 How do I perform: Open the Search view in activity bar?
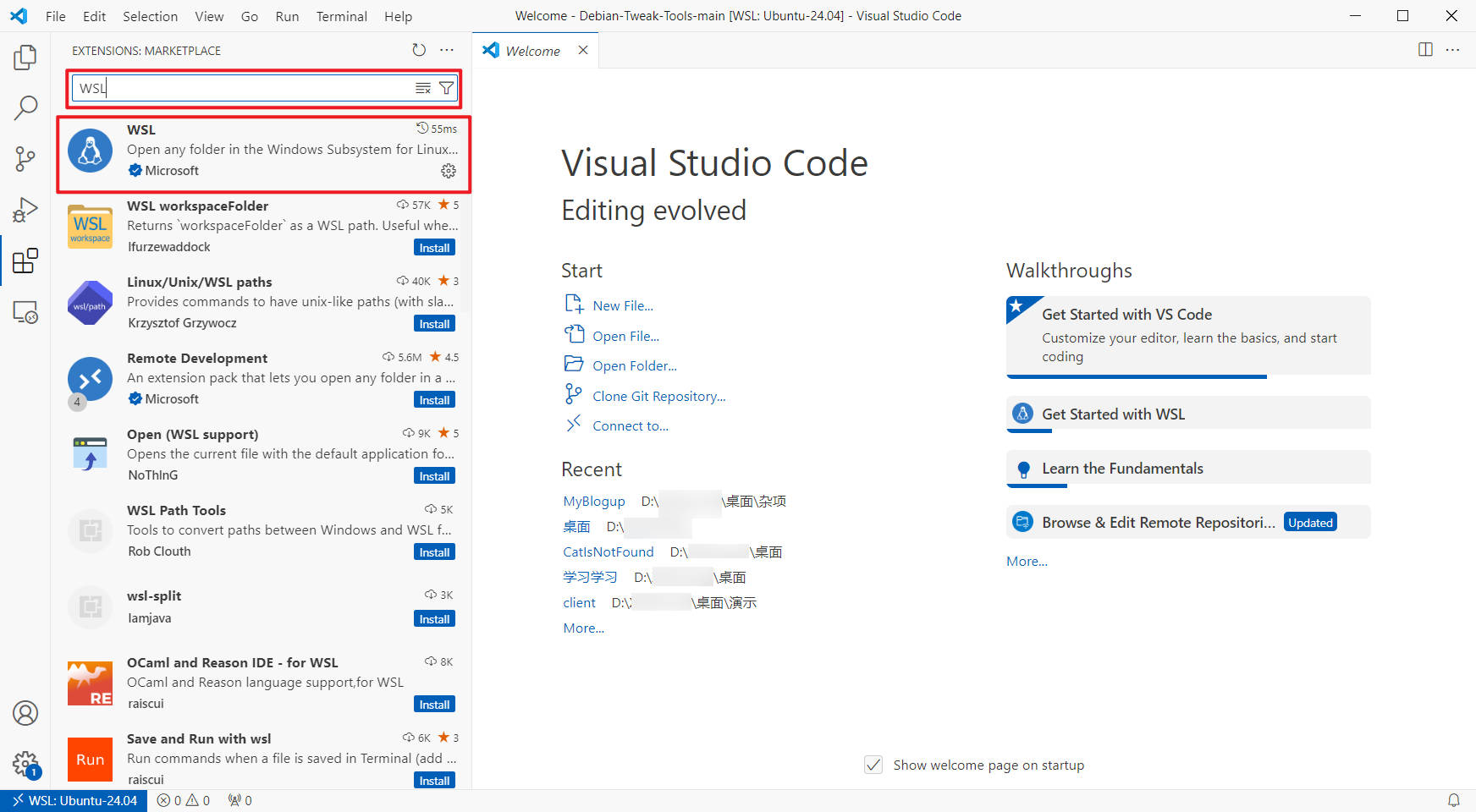pos(25,107)
